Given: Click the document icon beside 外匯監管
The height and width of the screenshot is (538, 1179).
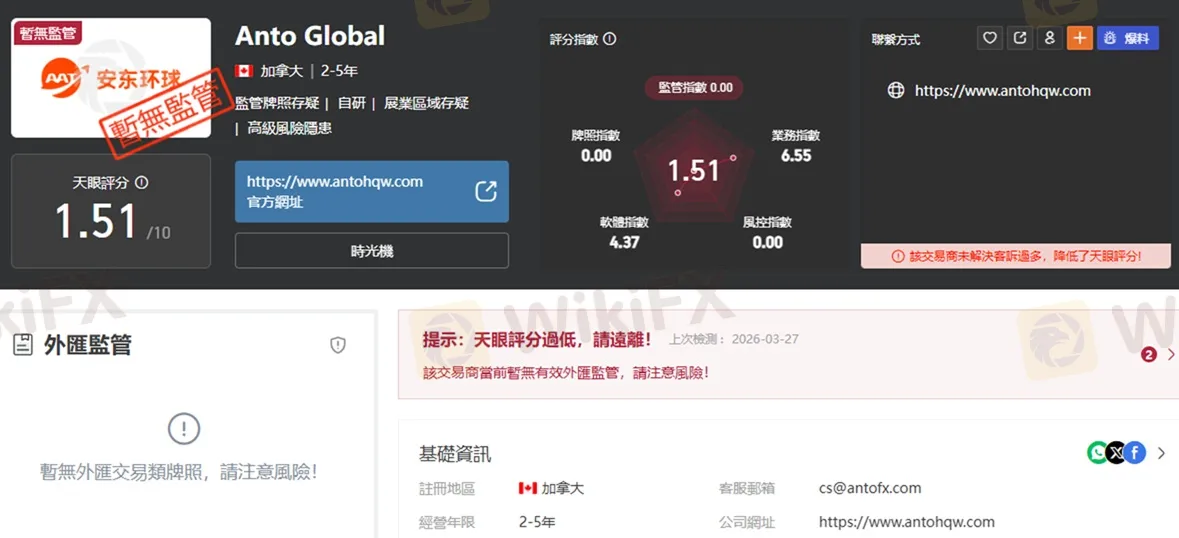Looking at the screenshot, I should (23, 346).
